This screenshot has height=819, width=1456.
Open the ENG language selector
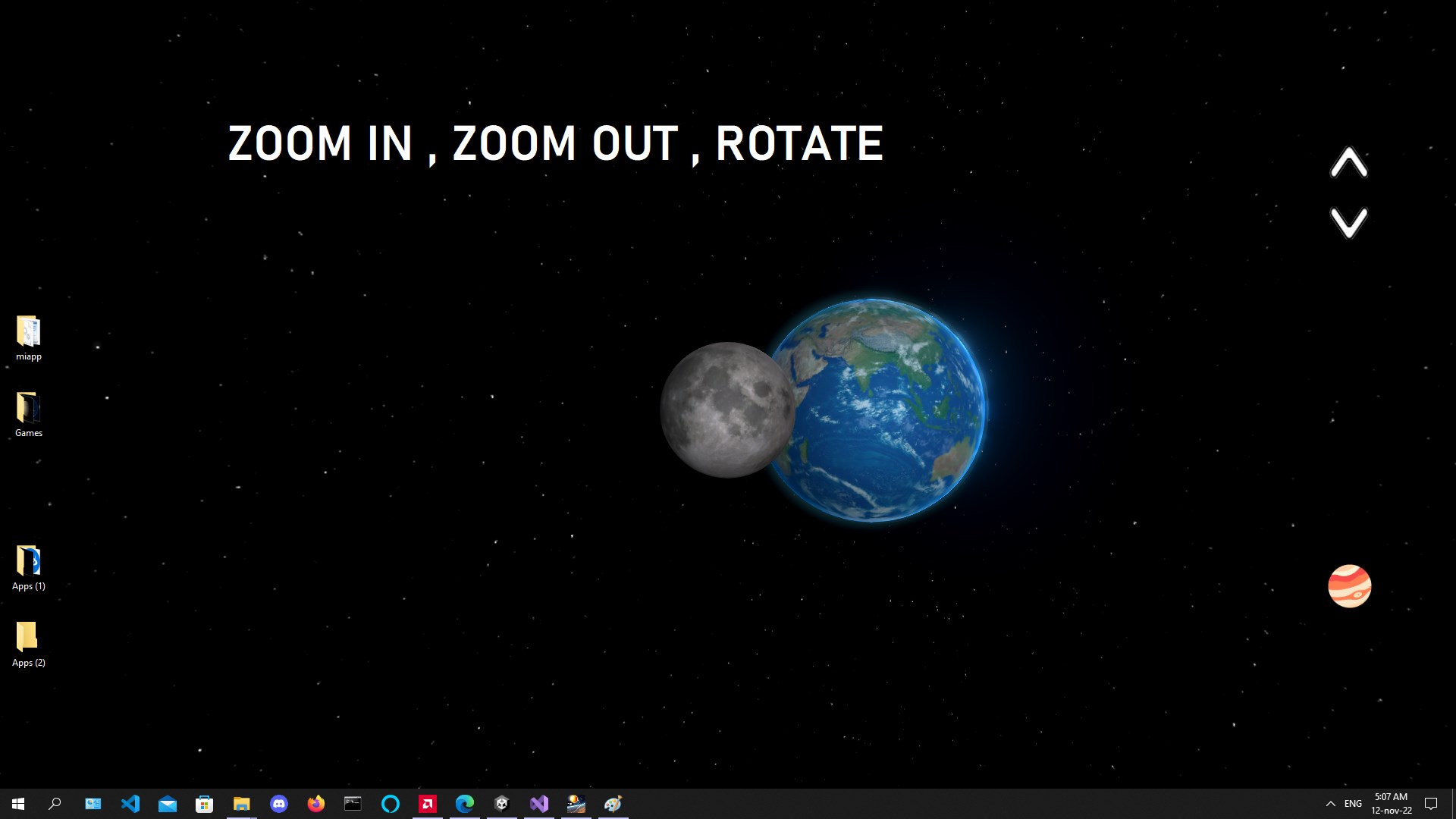1352,803
